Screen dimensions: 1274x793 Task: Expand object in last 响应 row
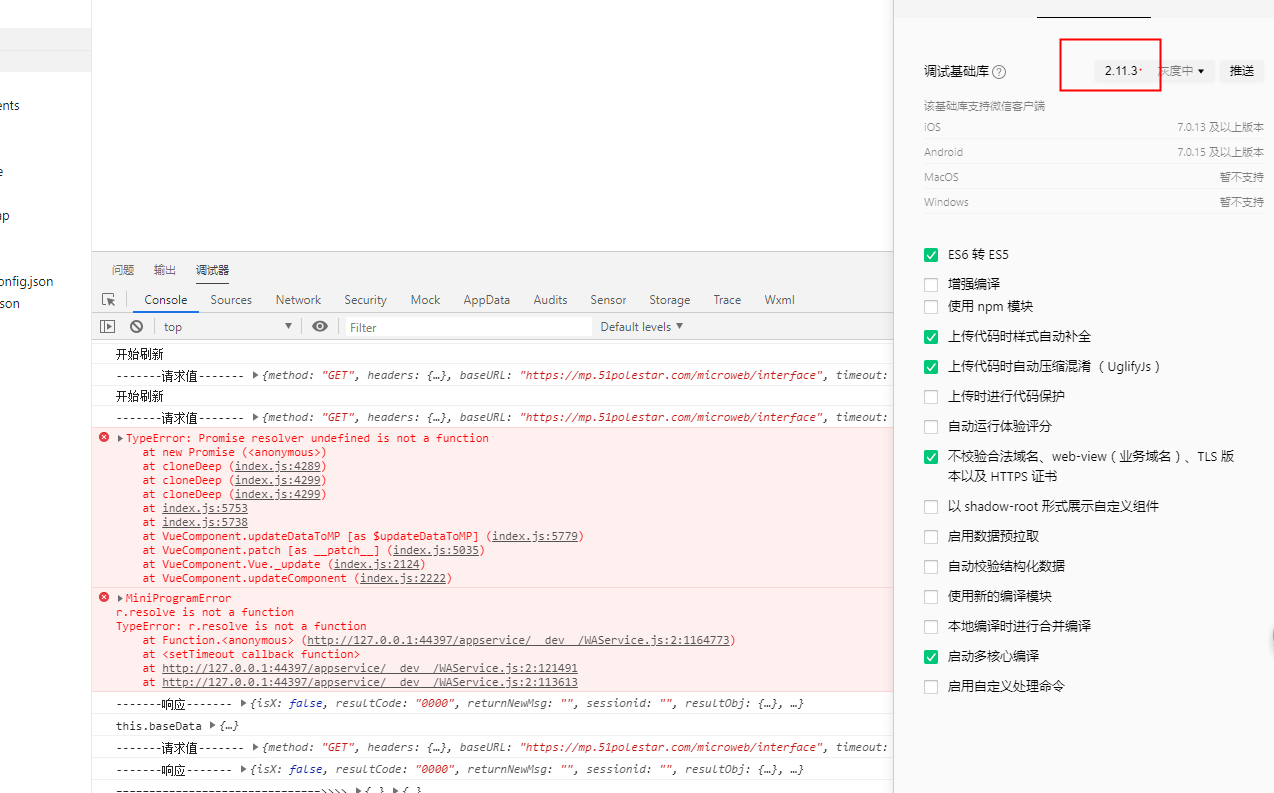pyautogui.click(x=245, y=770)
